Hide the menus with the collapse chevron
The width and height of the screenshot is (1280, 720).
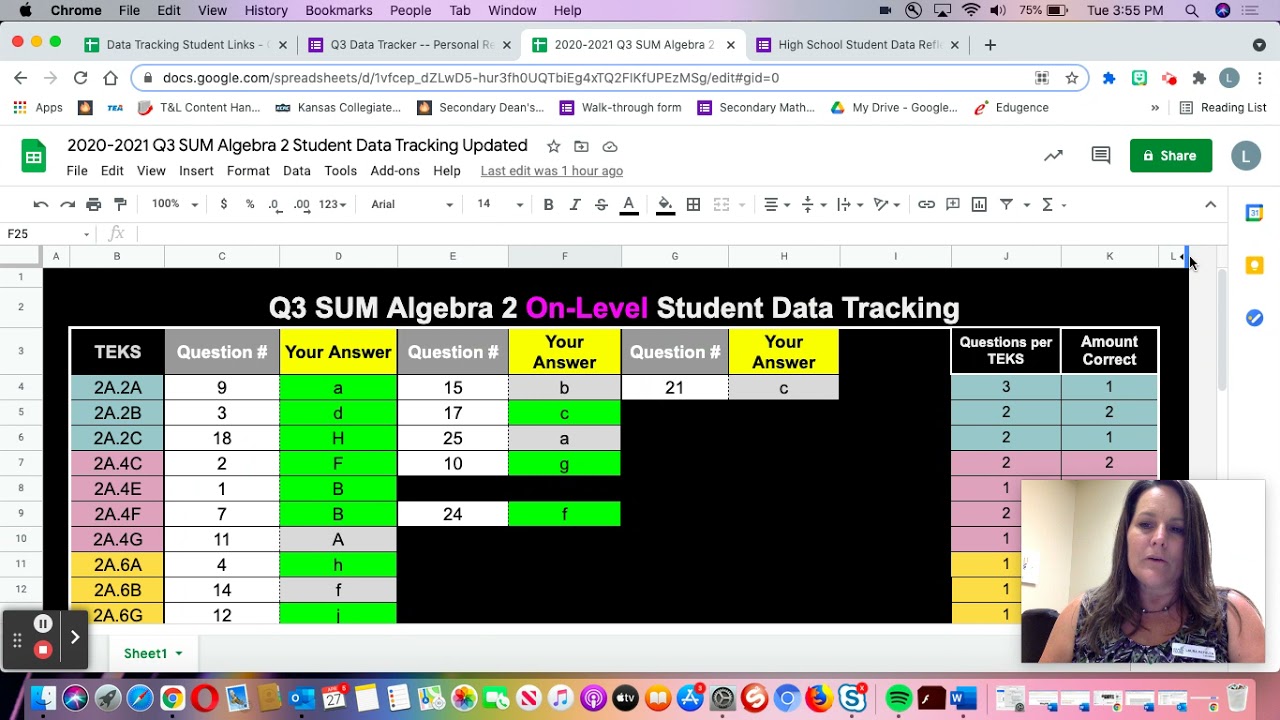point(1210,204)
